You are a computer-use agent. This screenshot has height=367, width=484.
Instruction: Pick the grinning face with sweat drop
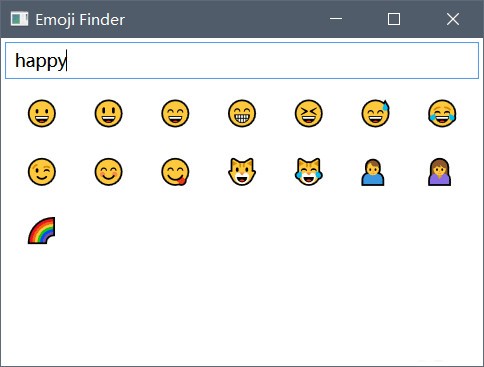click(x=375, y=113)
